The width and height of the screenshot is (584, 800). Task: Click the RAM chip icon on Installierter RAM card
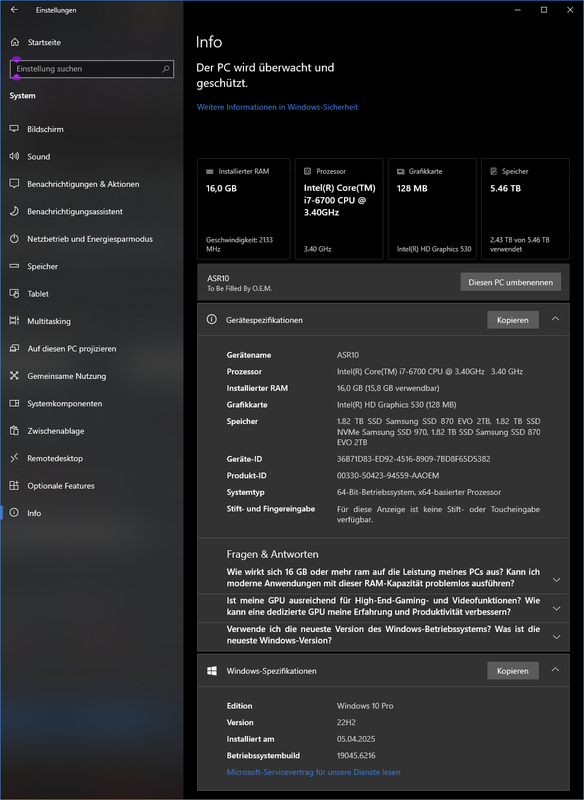210,171
